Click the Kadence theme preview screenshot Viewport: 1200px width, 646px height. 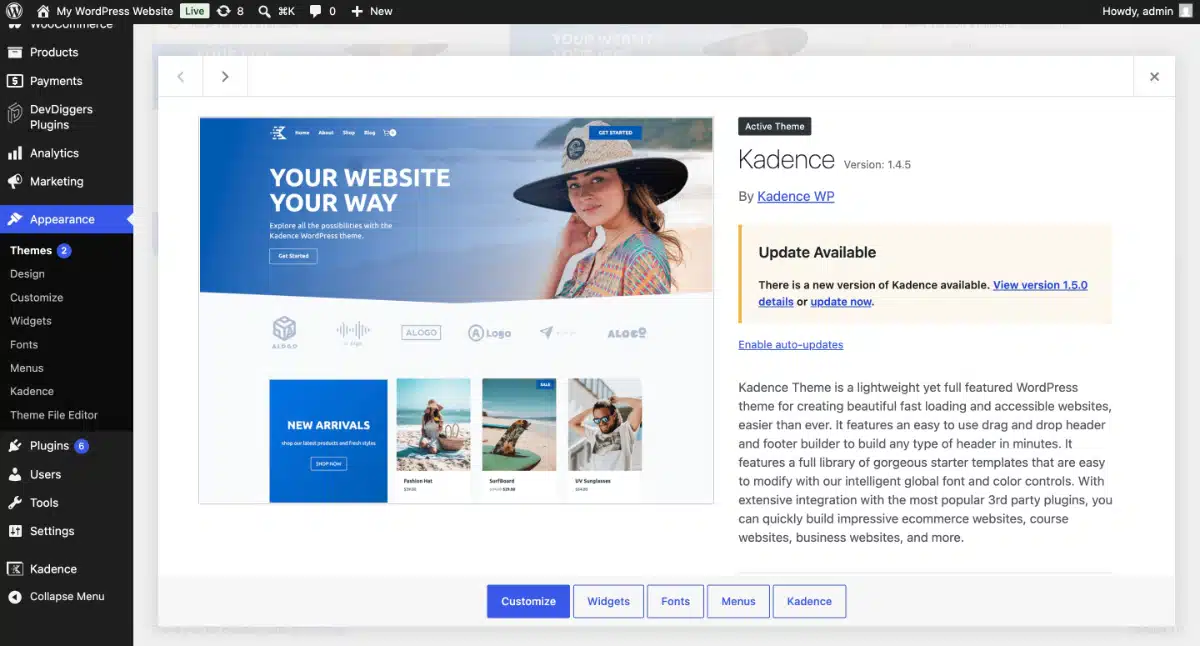456,310
